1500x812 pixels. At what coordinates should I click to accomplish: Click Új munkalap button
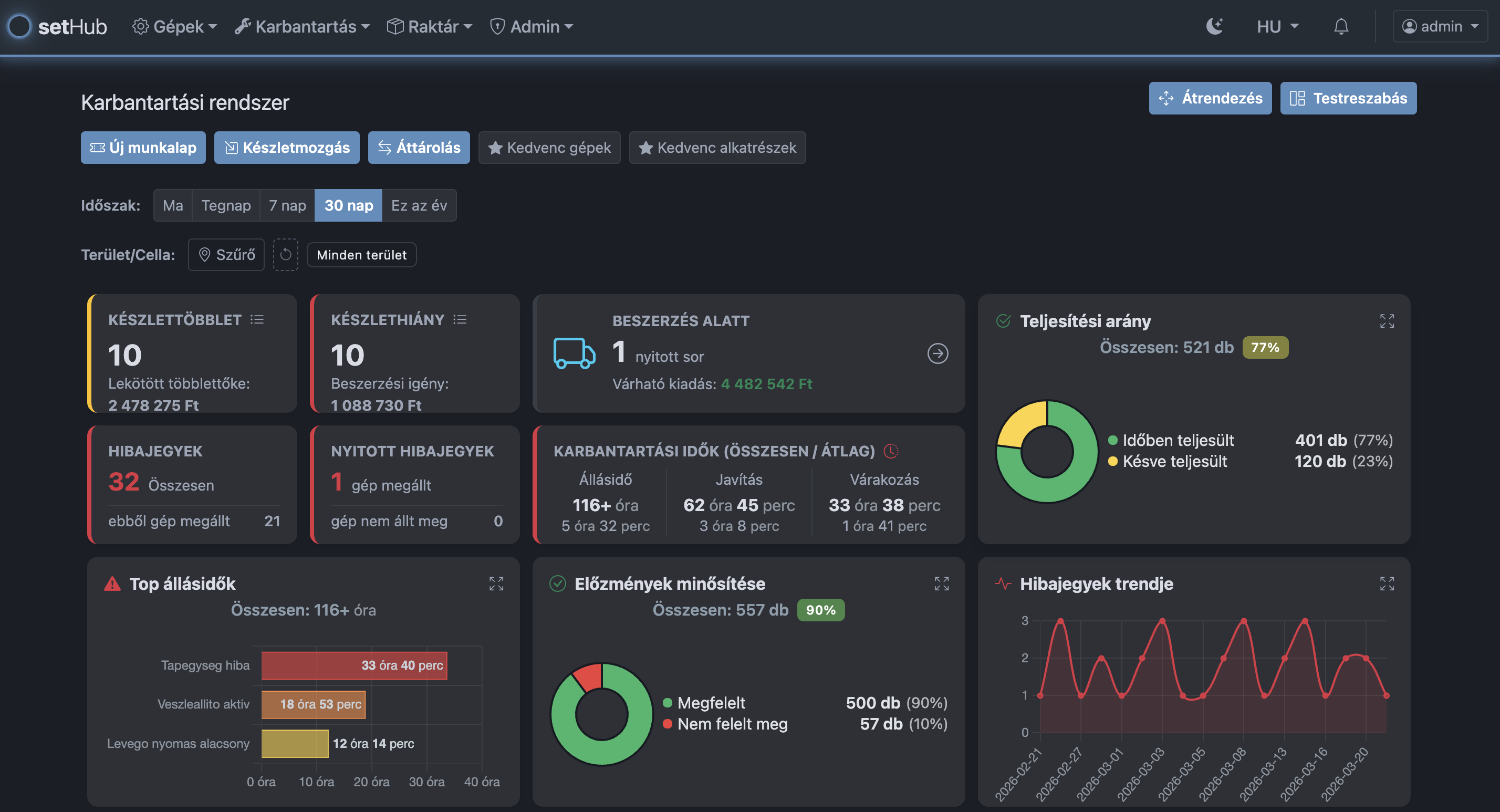pos(143,148)
